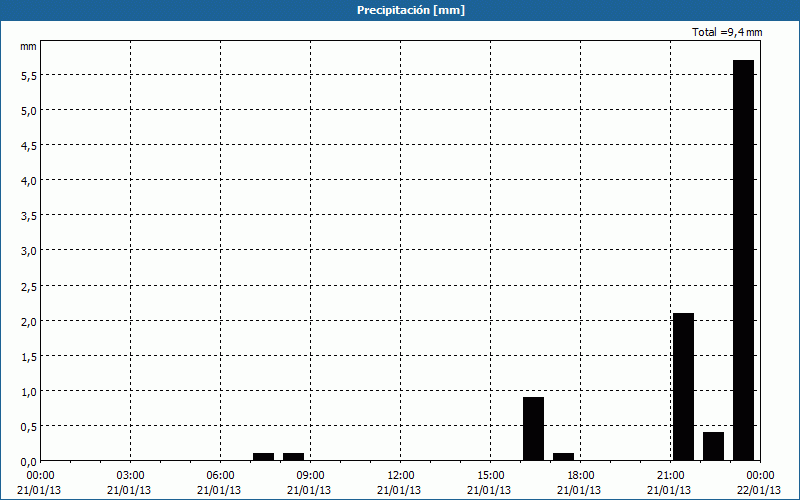Click the Precipitación [mm] title bar

click(x=400, y=10)
